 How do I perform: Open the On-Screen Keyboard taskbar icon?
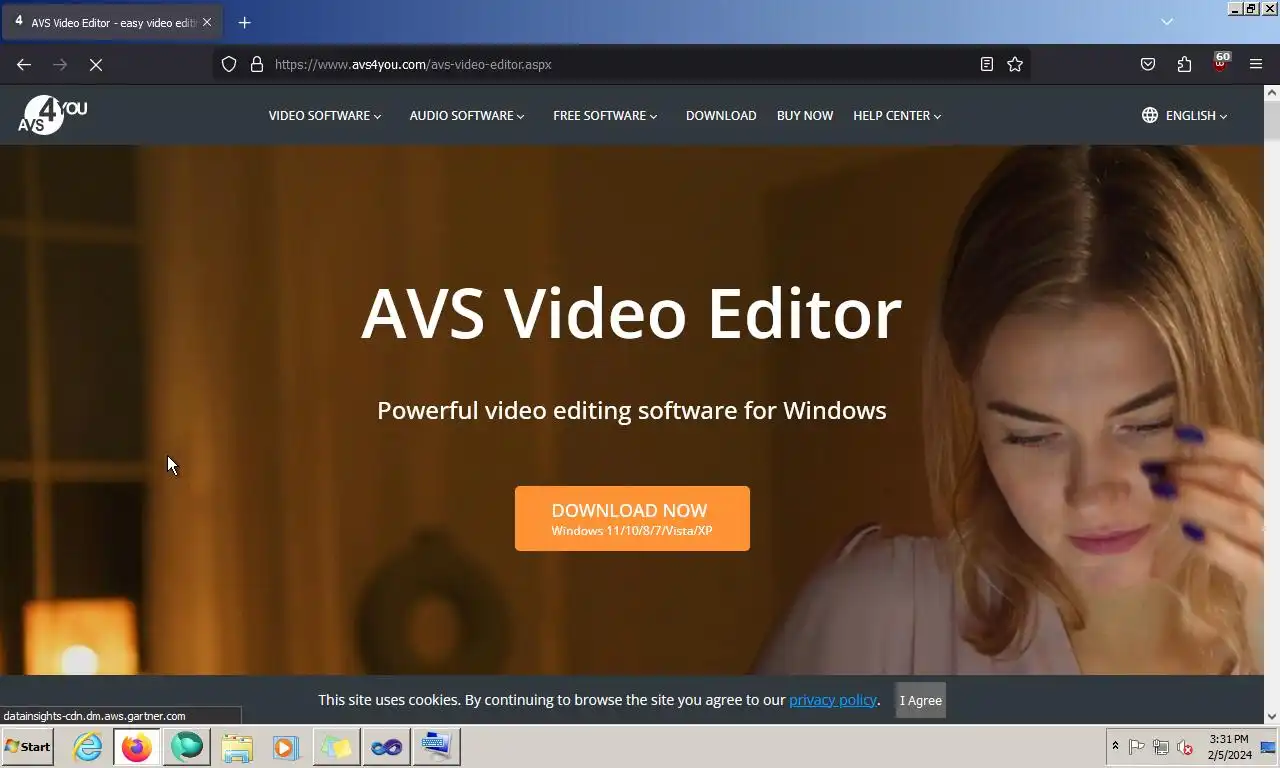[x=437, y=747]
